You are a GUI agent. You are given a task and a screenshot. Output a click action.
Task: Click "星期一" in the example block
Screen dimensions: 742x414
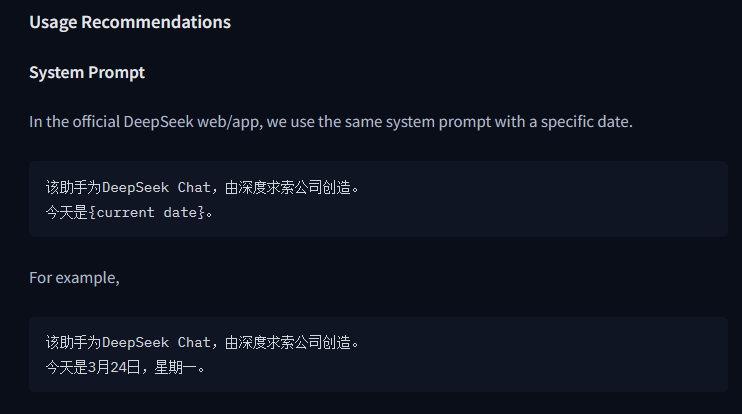(176, 367)
